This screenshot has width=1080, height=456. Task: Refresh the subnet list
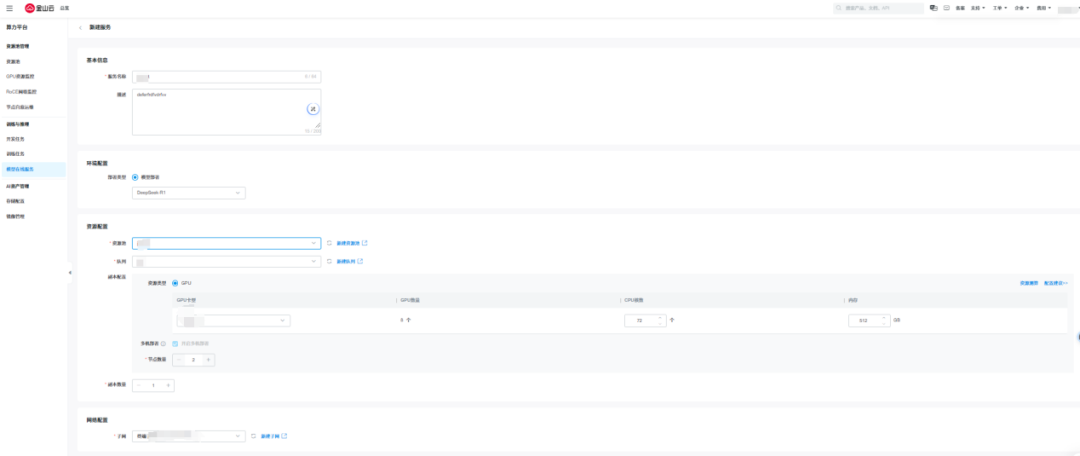tap(253, 436)
